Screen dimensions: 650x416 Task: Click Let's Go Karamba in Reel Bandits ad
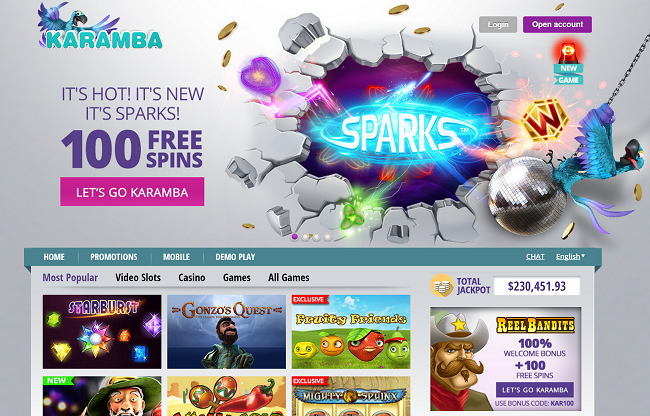pyautogui.click(x=535, y=390)
